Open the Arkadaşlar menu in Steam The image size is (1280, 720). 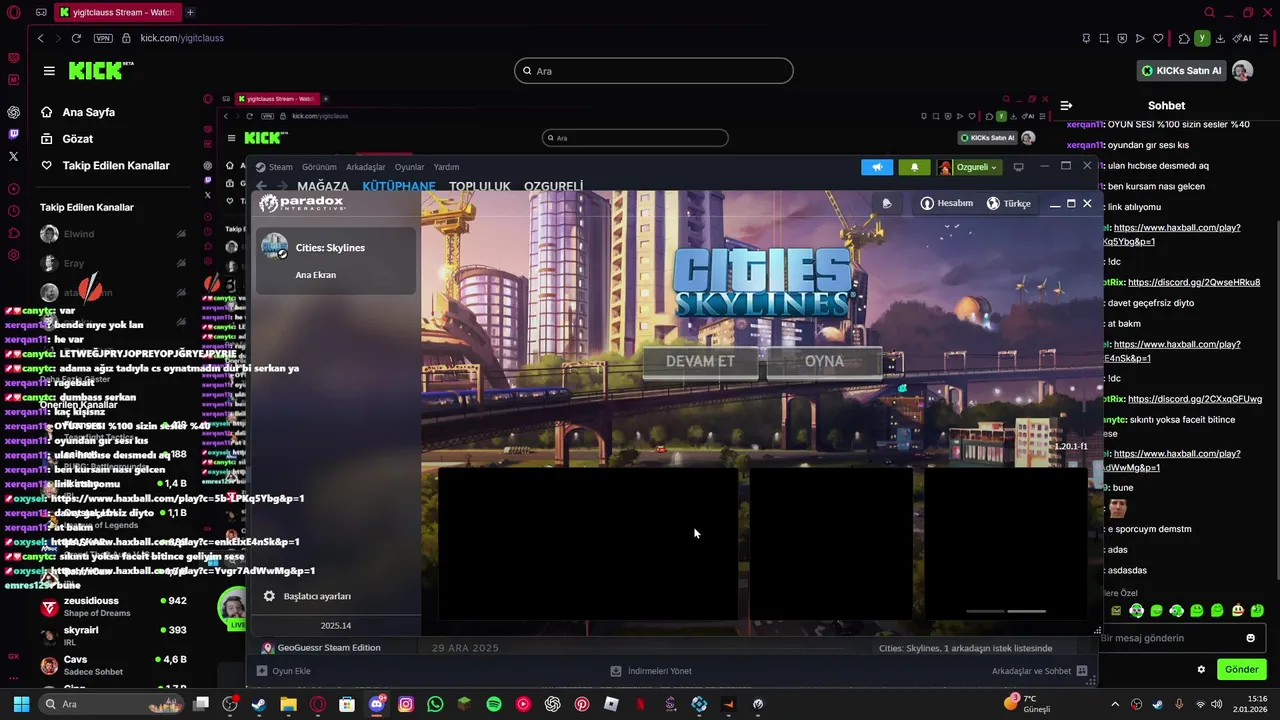click(365, 167)
